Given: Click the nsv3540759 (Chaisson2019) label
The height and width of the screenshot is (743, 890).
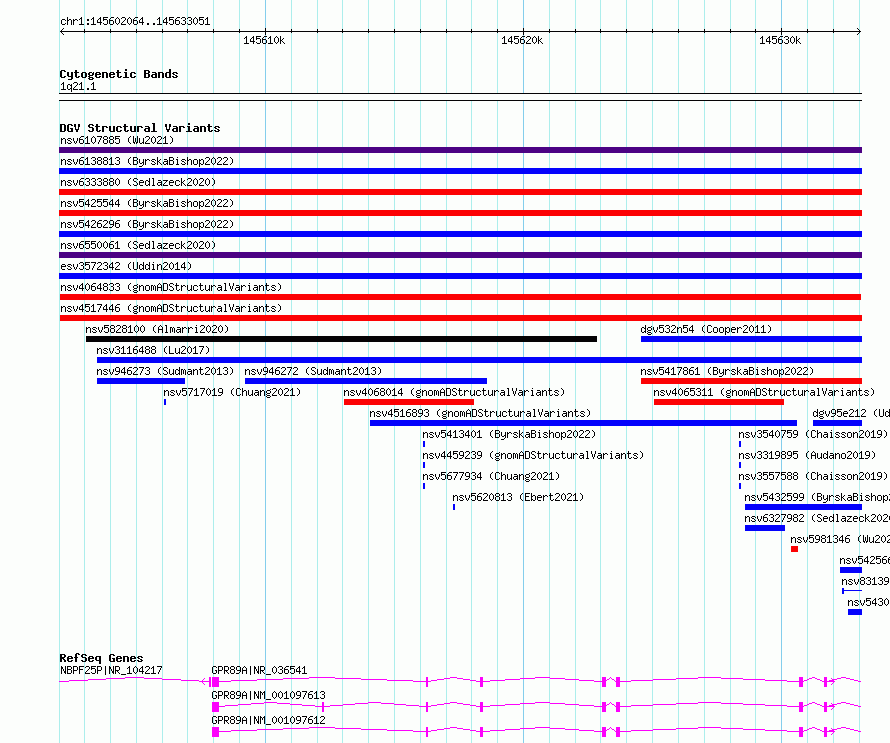Looking at the screenshot, I should [x=813, y=434].
